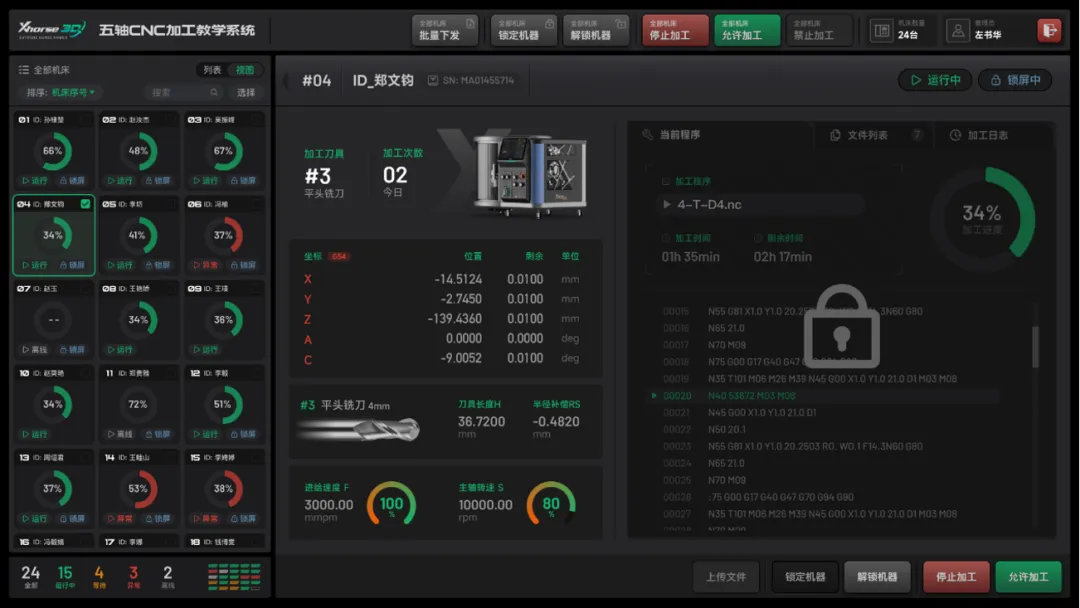Click the search magnifier icon in the sidebar
The image size is (1080, 608).
[x=214, y=92]
